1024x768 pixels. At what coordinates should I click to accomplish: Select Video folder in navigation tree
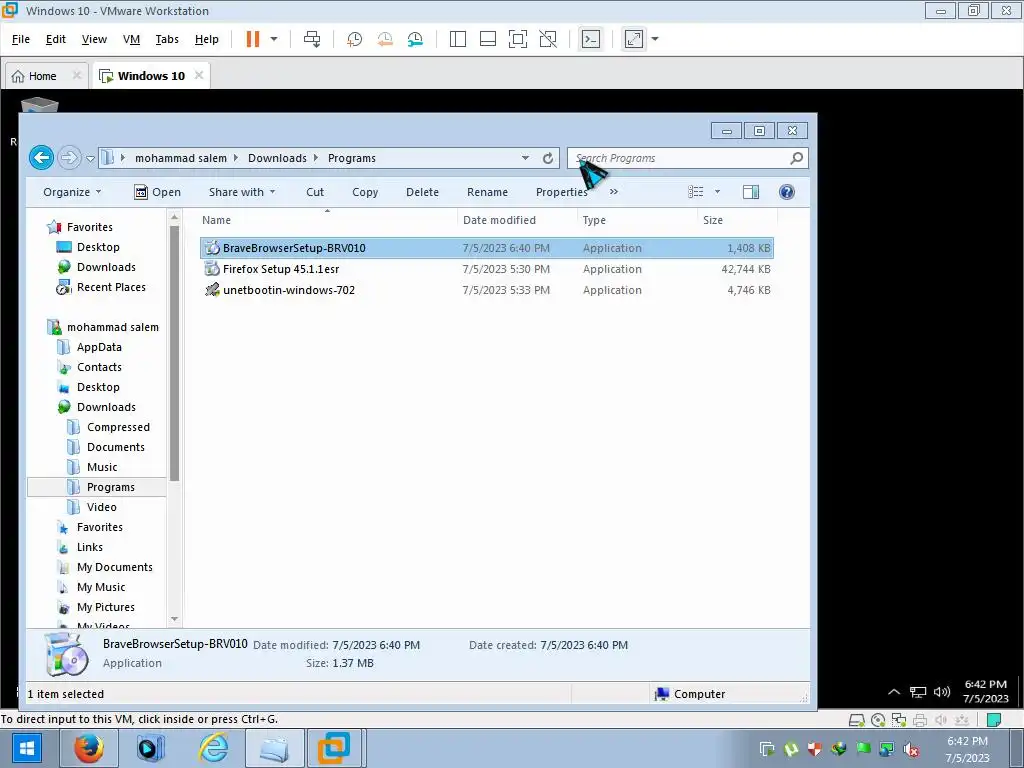[x=101, y=507]
